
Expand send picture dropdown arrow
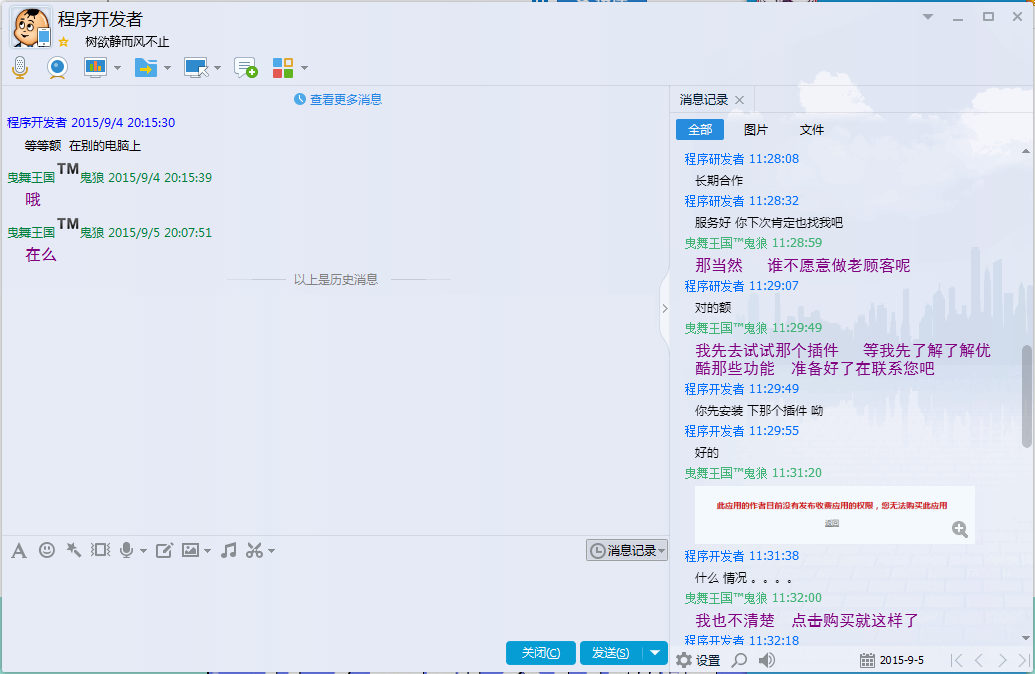tap(207, 551)
